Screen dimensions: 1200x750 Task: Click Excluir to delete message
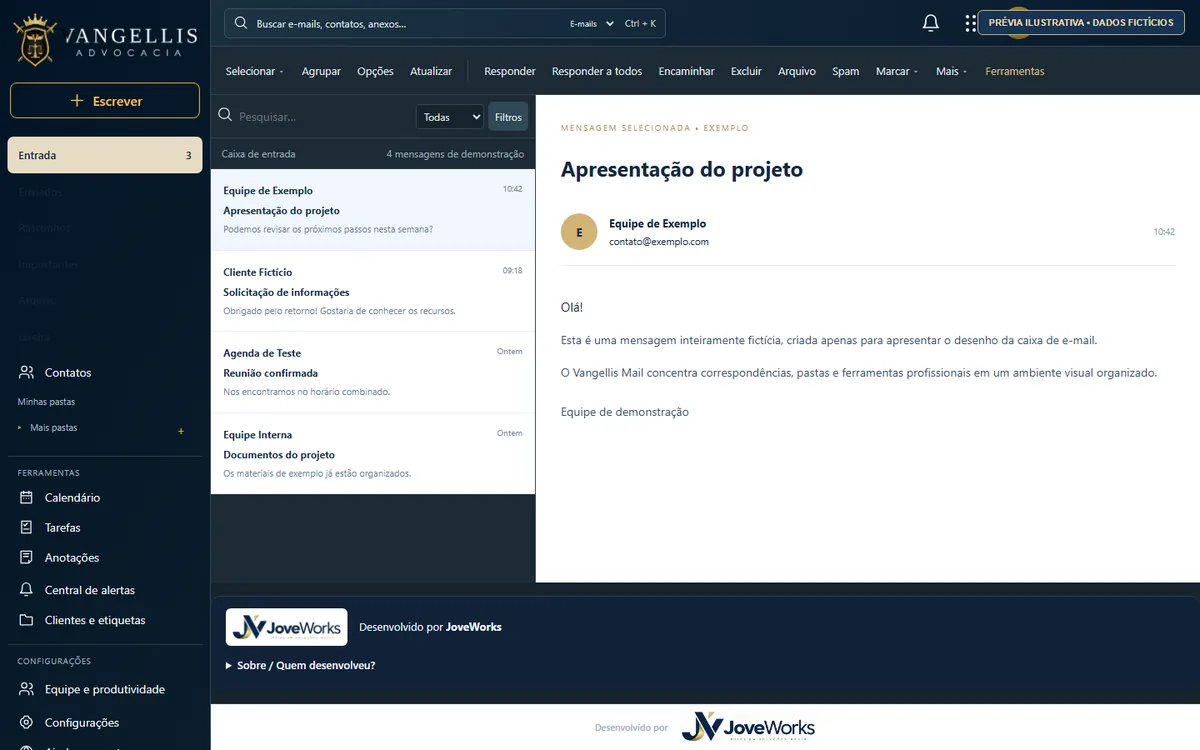(x=746, y=71)
